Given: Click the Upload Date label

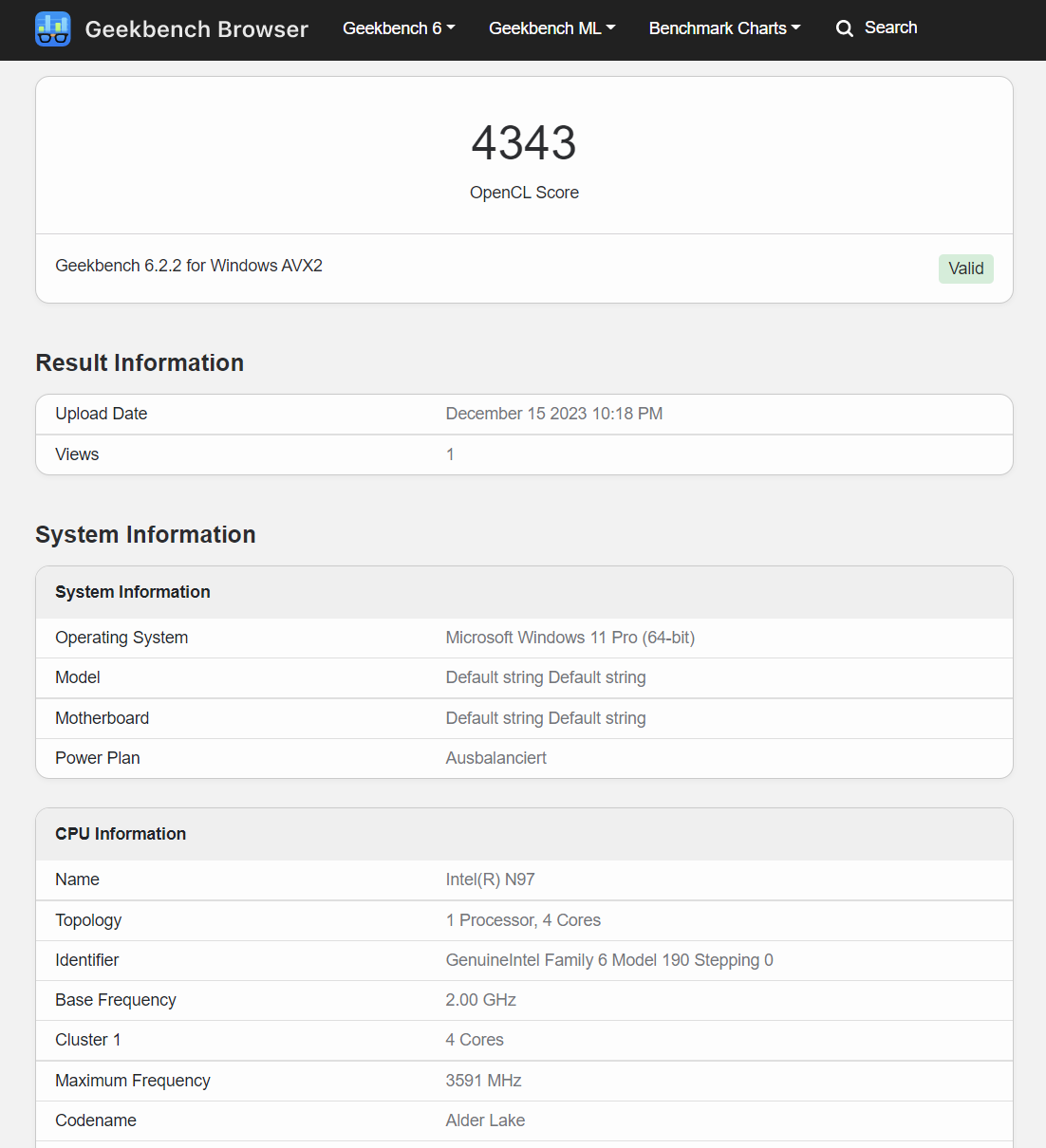Looking at the screenshot, I should point(102,414).
